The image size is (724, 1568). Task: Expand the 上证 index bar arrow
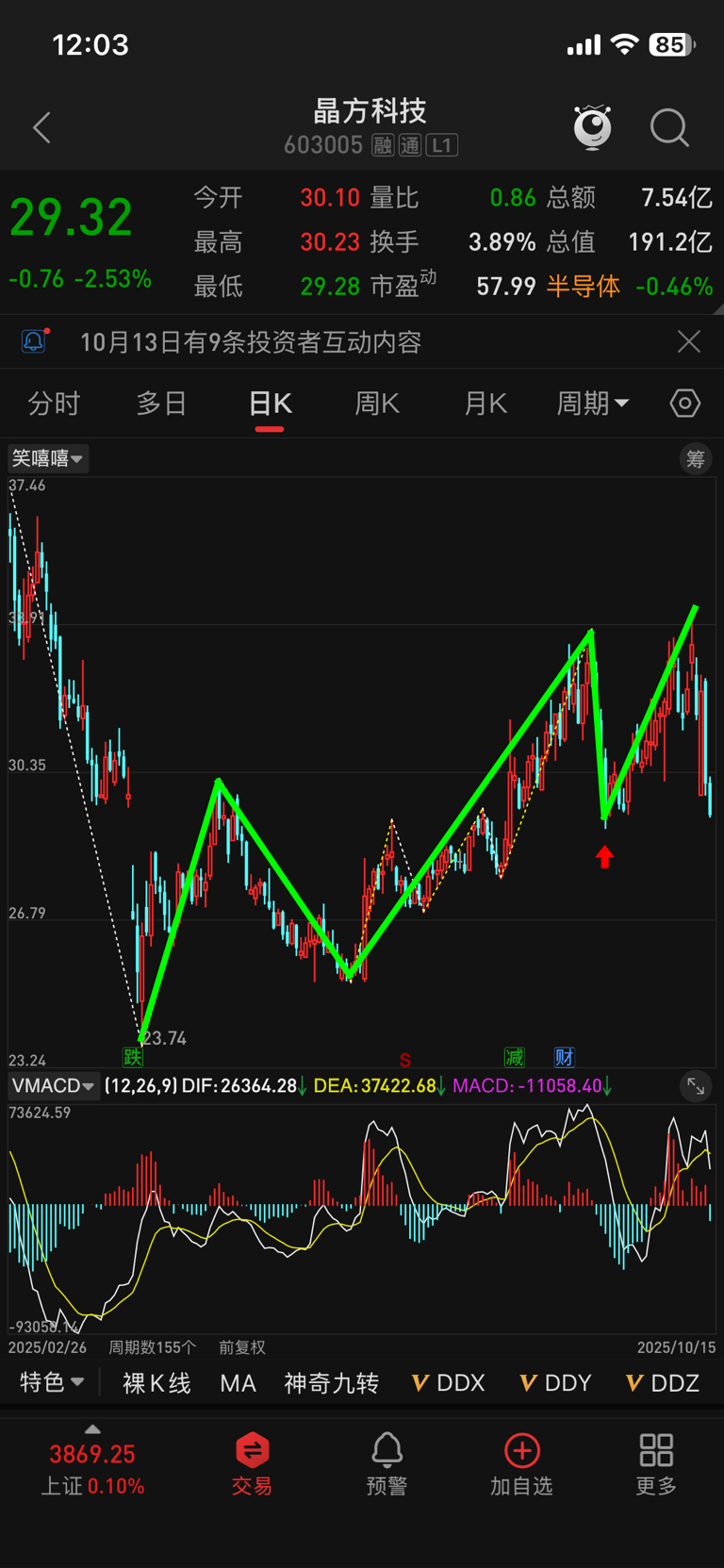point(92,1429)
